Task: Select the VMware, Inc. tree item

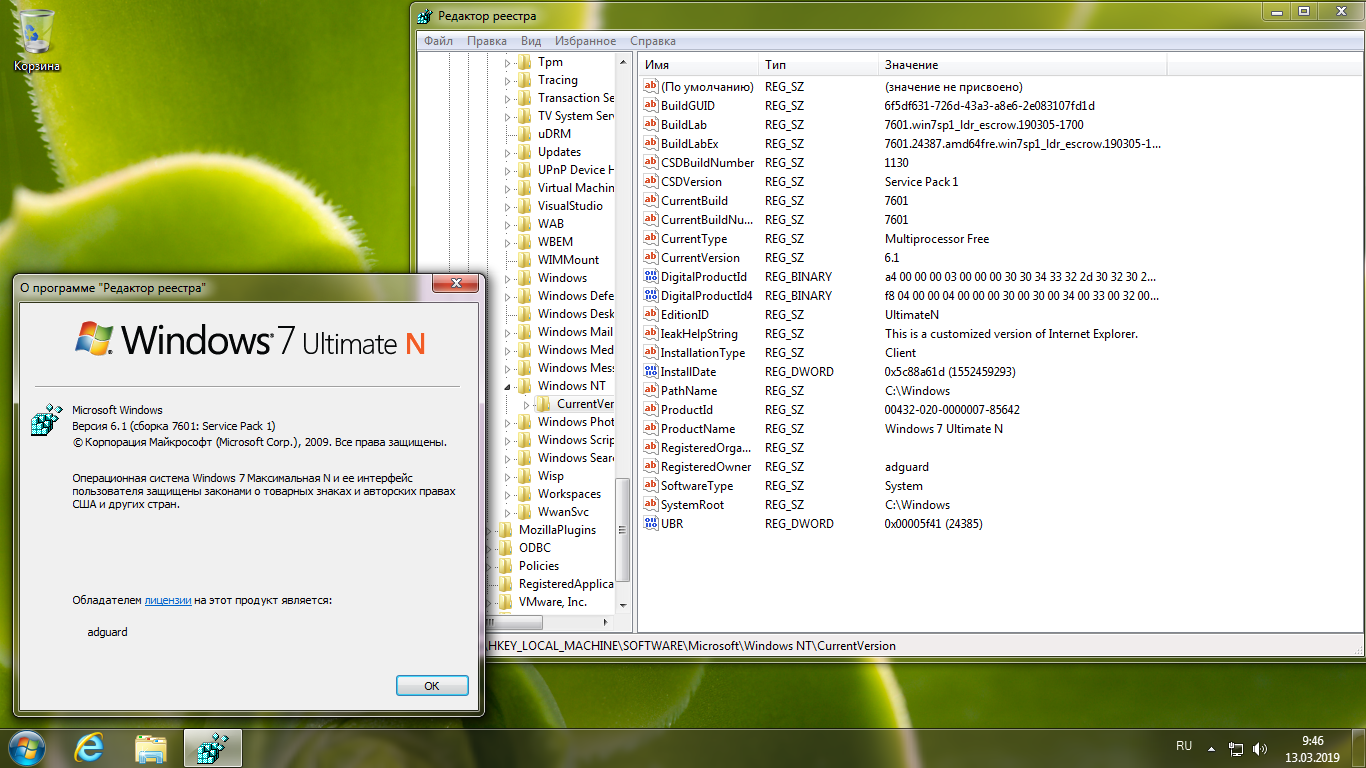Action: [x=553, y=602]
